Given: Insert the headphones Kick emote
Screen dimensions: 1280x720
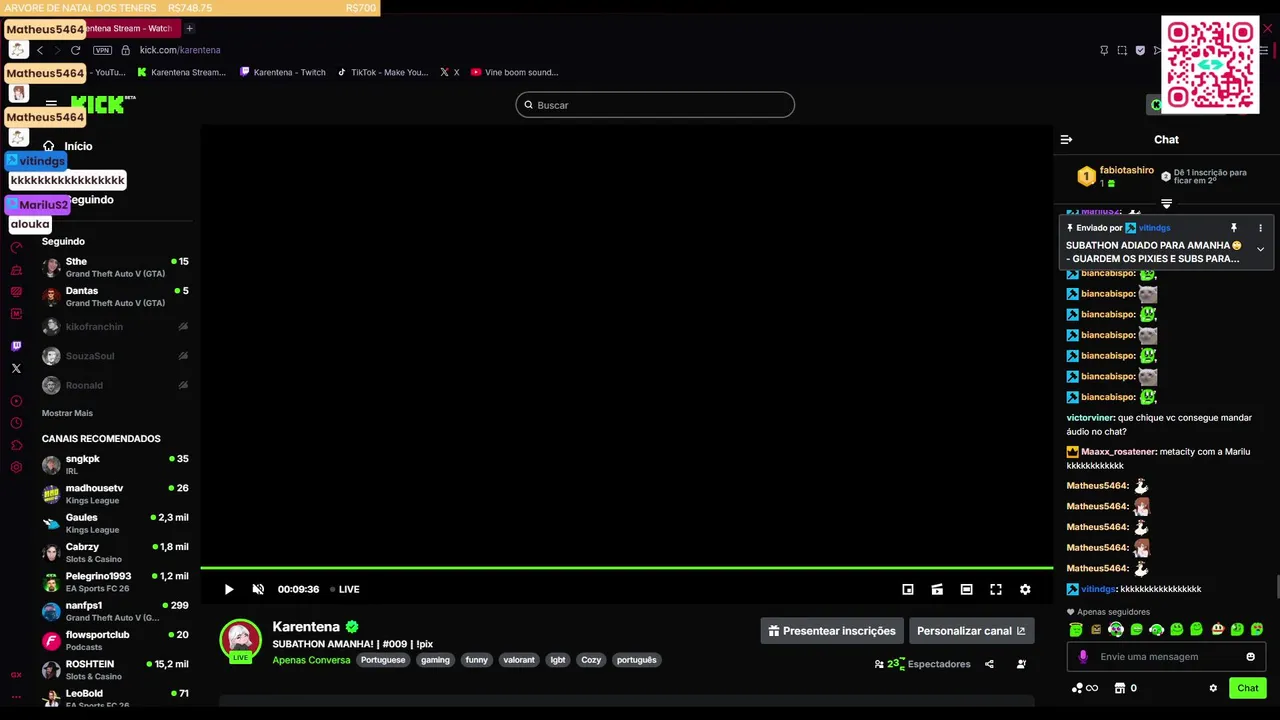Looking at the screenshot, I should pyautogui.click(x=1156, y=629).
